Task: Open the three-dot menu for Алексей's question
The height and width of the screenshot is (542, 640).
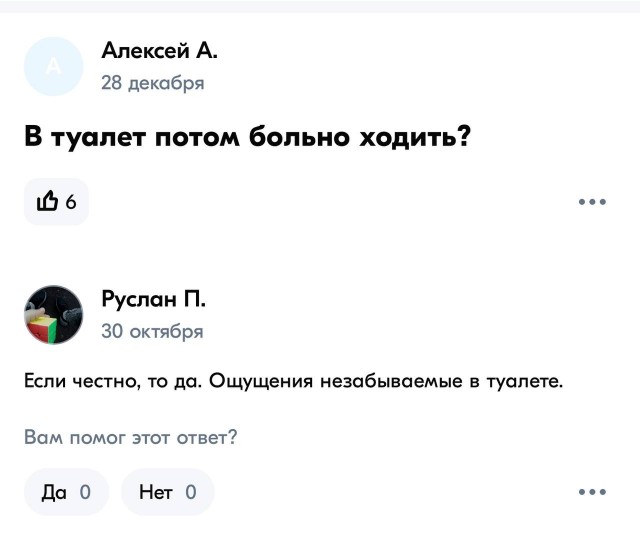Action: [x=592, y=202]
